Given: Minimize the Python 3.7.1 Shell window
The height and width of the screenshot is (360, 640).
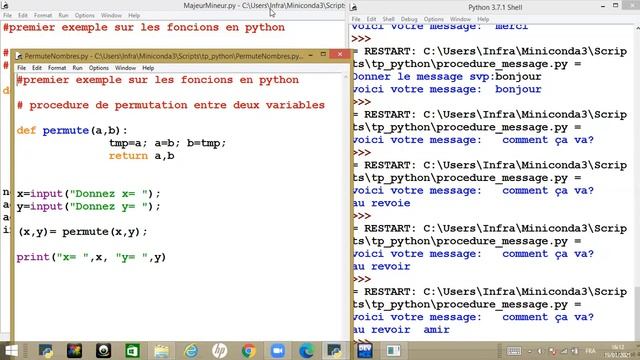Looking at the screenshot, I should tap(603, 6).
